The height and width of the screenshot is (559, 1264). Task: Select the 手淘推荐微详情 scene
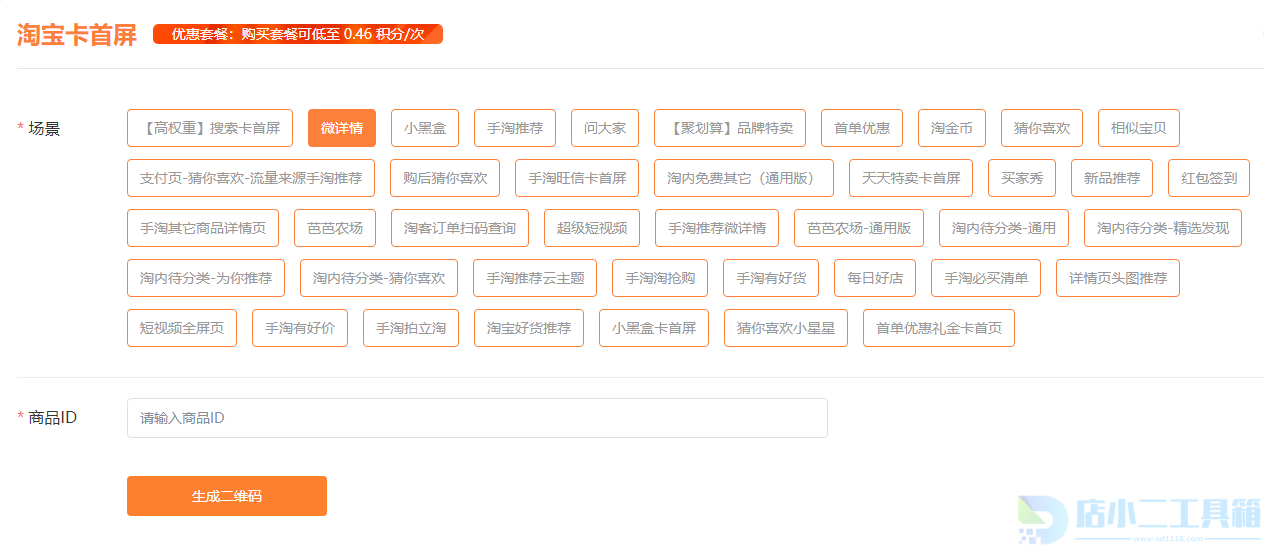tap(717, 228)
